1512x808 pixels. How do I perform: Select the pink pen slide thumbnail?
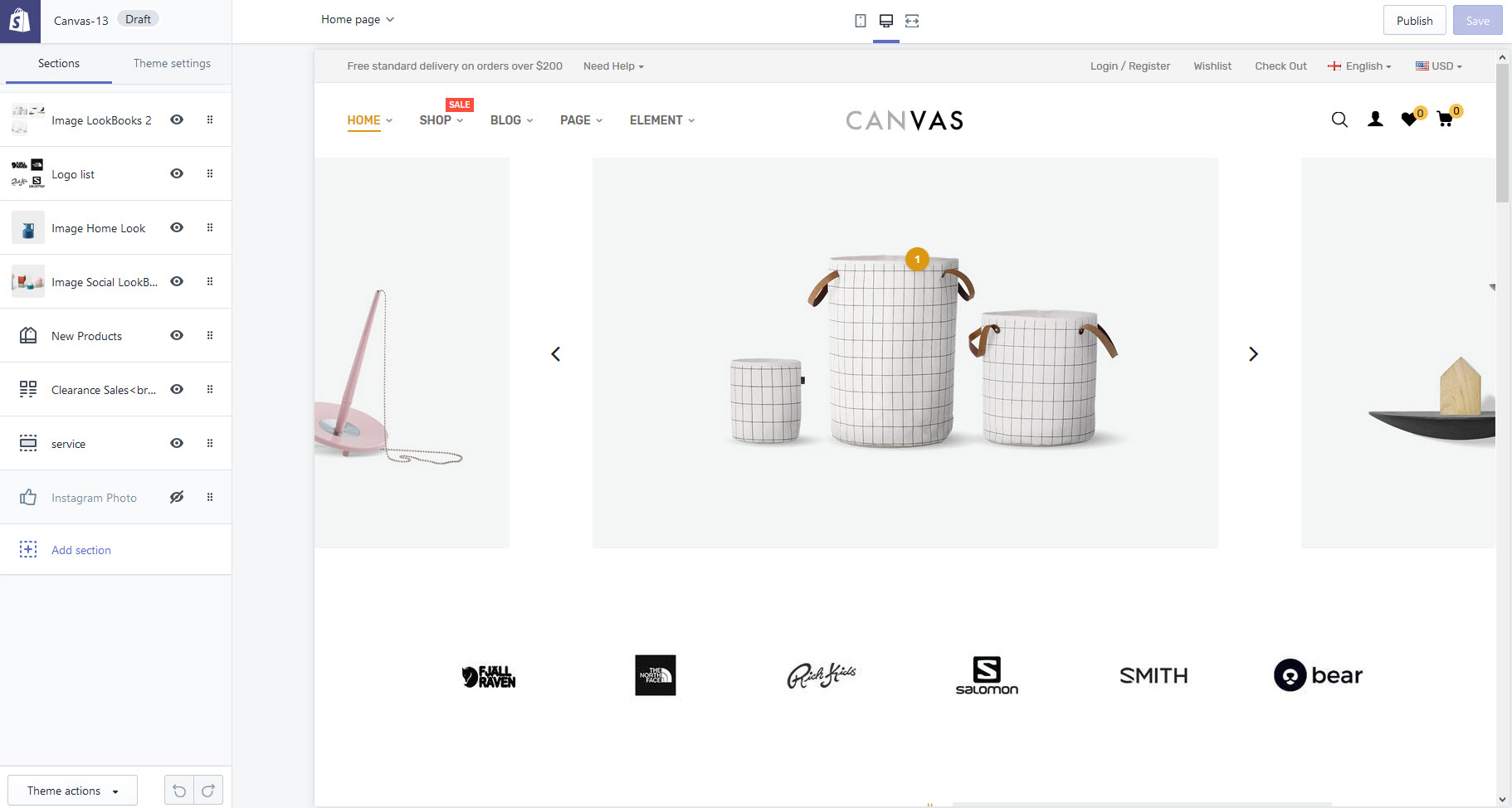tap(412, 353)
